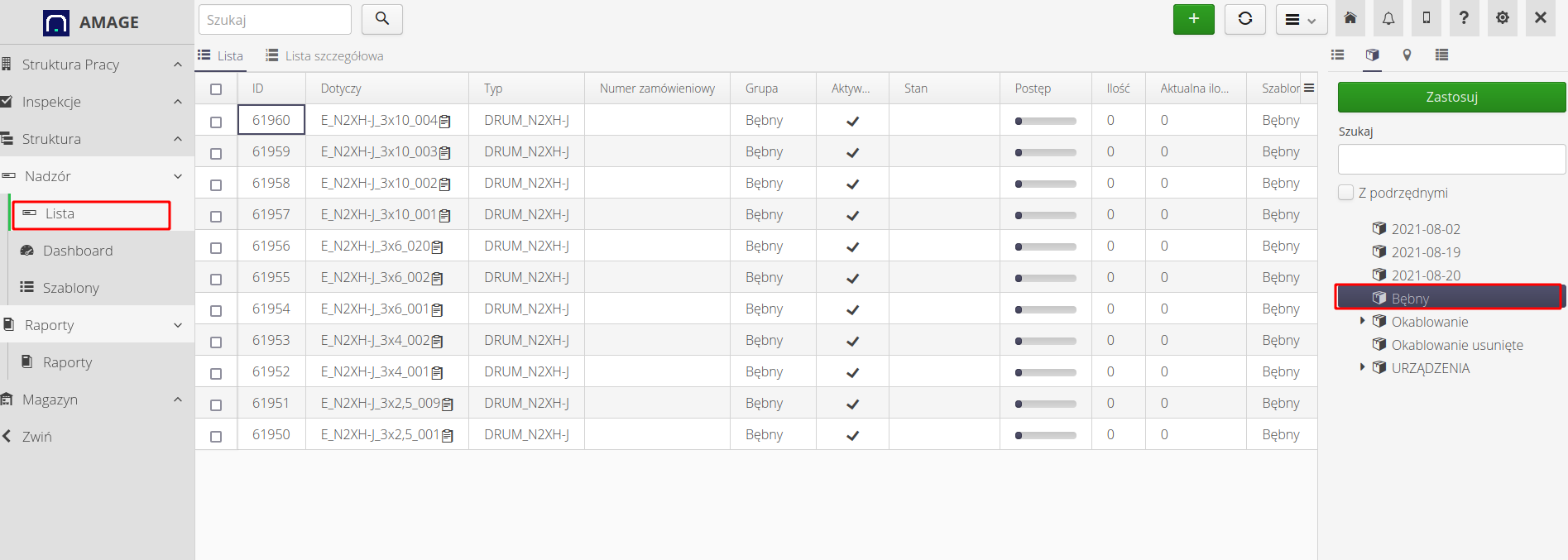Screen dimensions: 1568x560
Task: Click the mobile device icon
Action: [x=1427, y=18]
